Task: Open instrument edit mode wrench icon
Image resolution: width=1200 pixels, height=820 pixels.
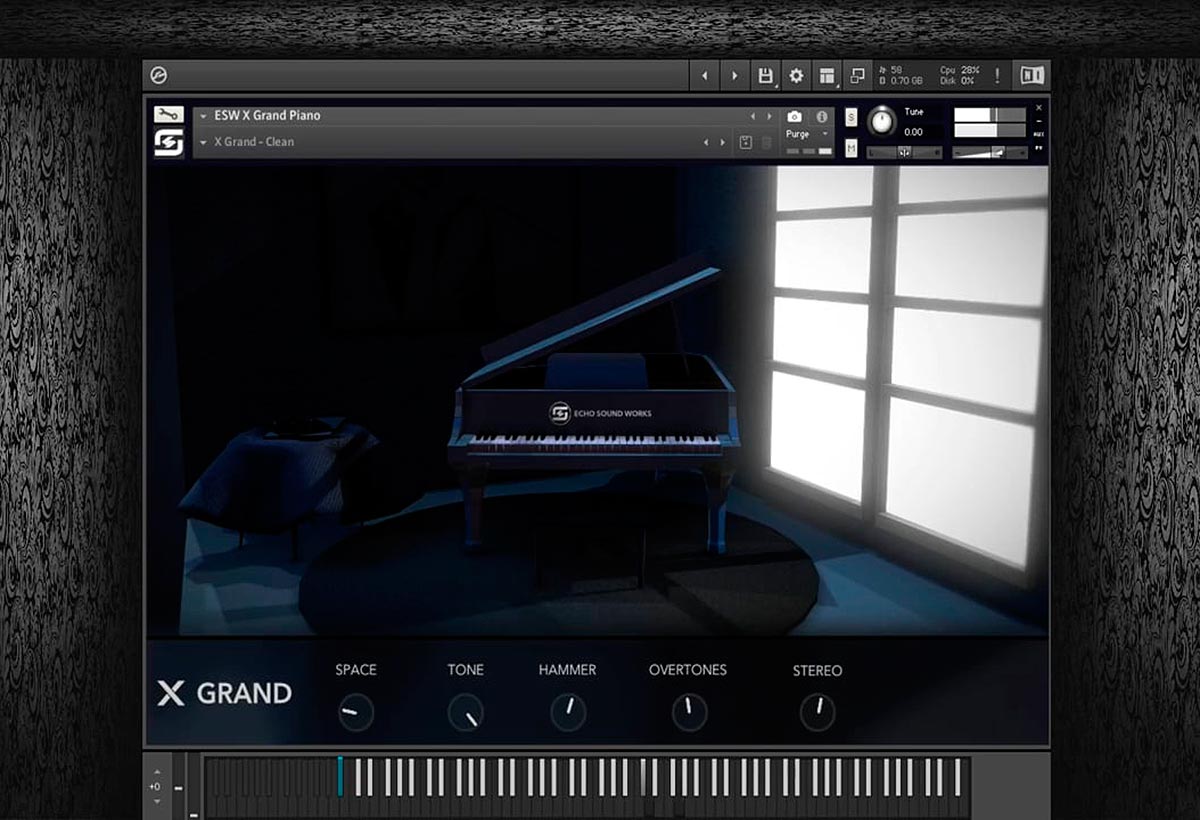Action: click(168, 115)
